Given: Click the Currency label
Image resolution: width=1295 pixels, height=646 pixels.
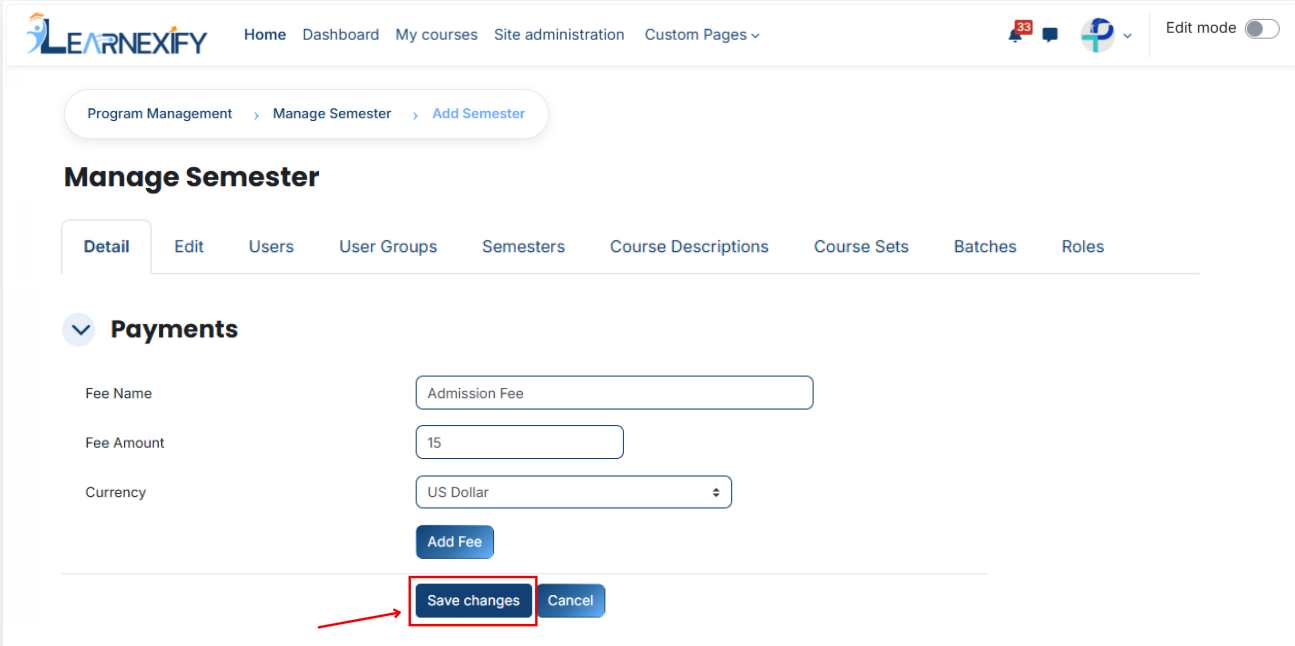Looking at the screenshot, I should pyautogui.click(x=116, y=493).
